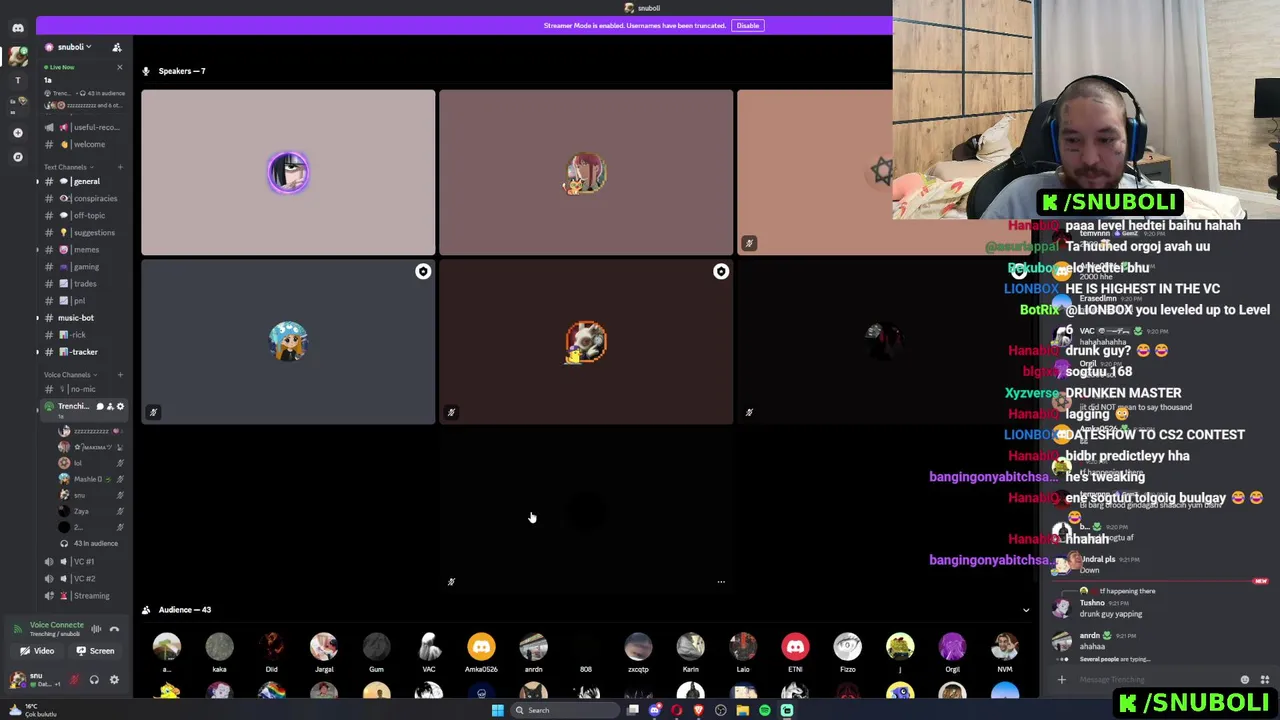
Task: Click the attach plus icon in chat box
Action: (1062, 680)
